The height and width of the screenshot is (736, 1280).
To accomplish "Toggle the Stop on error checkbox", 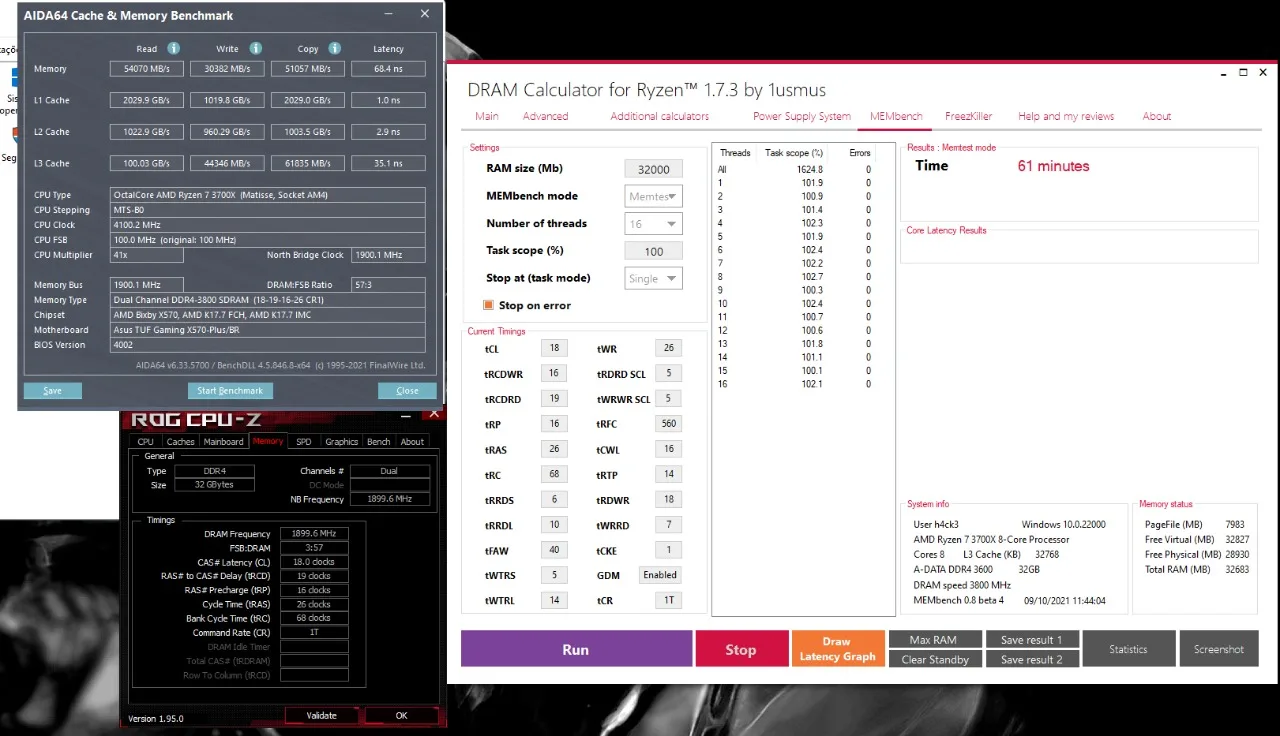I will [x=489, y=305].
